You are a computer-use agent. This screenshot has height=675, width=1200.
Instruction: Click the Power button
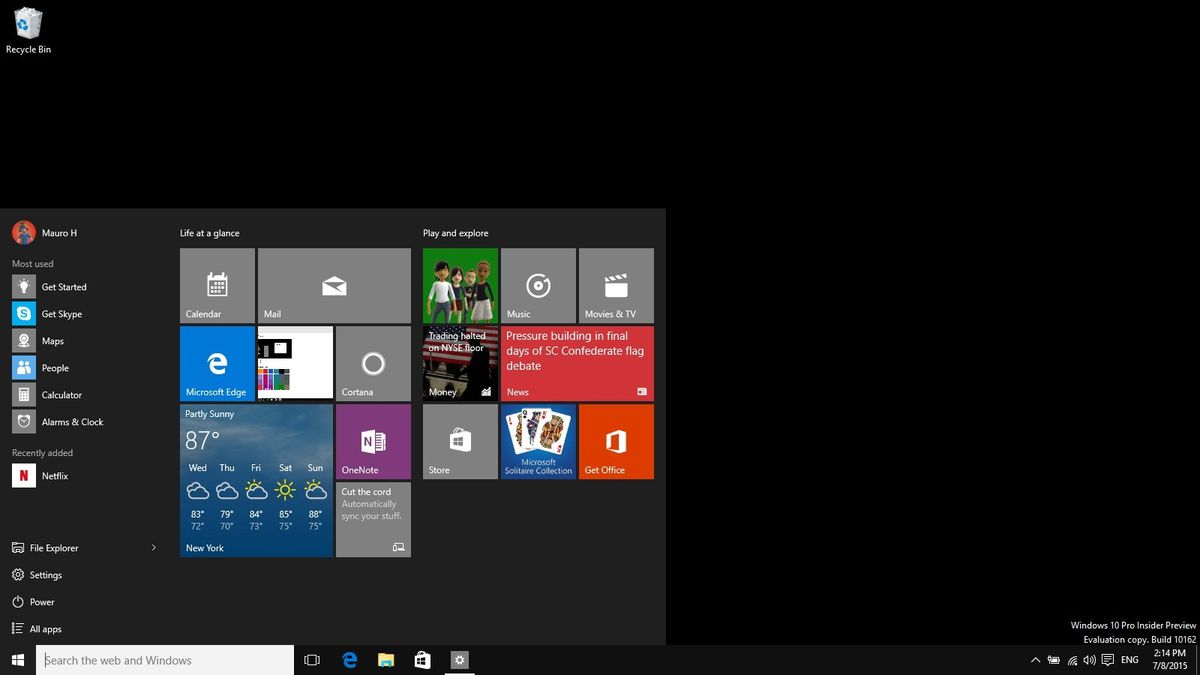click(x=43, y=601)
